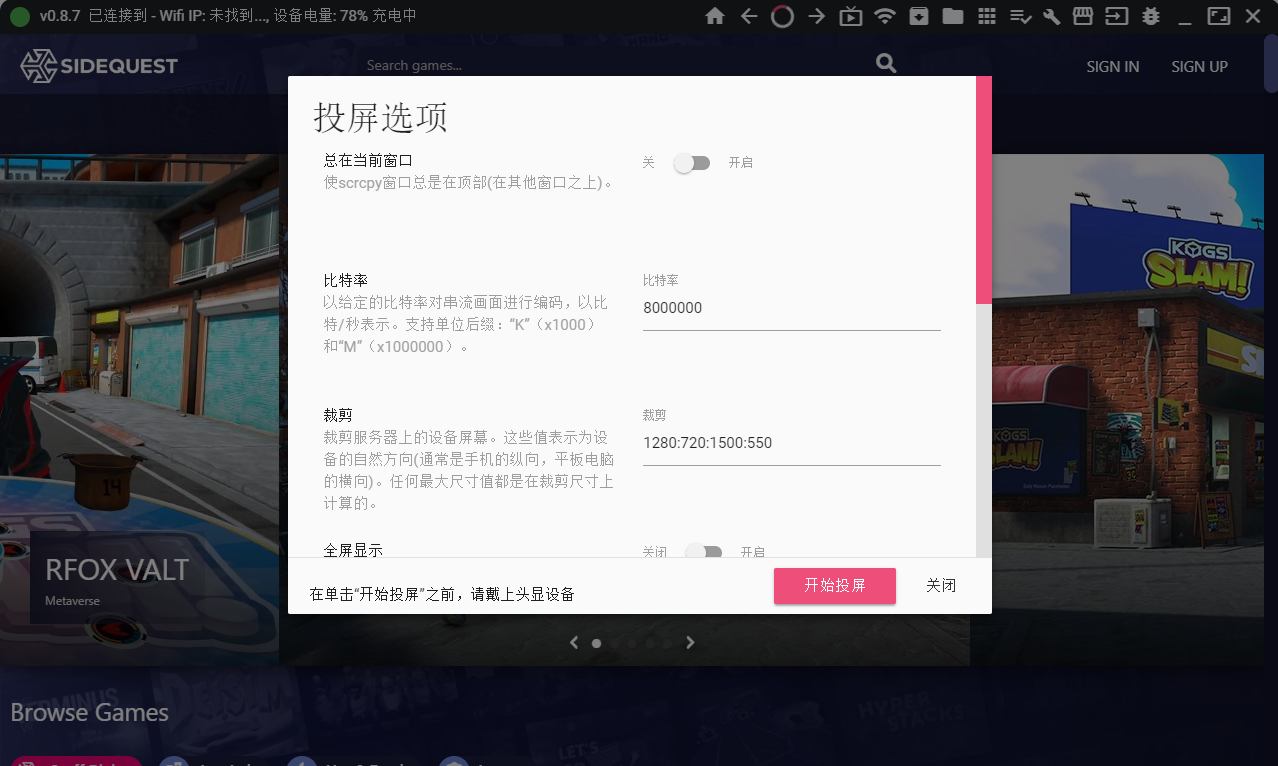Click the Metaverse label under RFOX VALT
Viewport: 1278px width, 766px height.
coord(72,601)
